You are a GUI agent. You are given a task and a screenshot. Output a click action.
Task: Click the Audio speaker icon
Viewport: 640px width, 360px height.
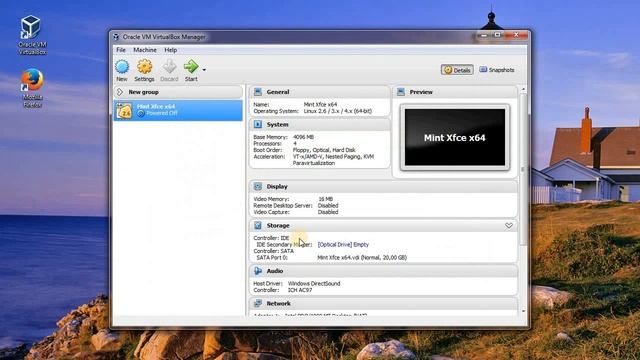click(x=258, y=271)
